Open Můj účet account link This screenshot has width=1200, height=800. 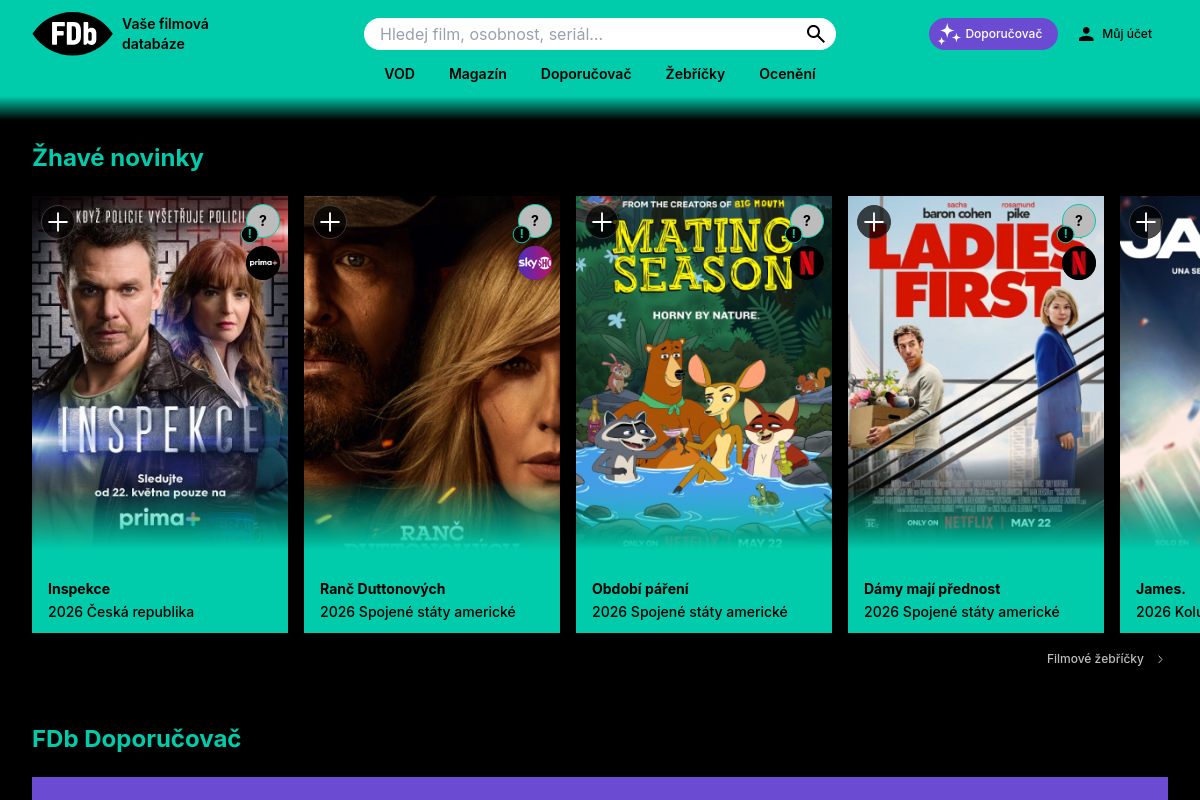pos(1115,34)
